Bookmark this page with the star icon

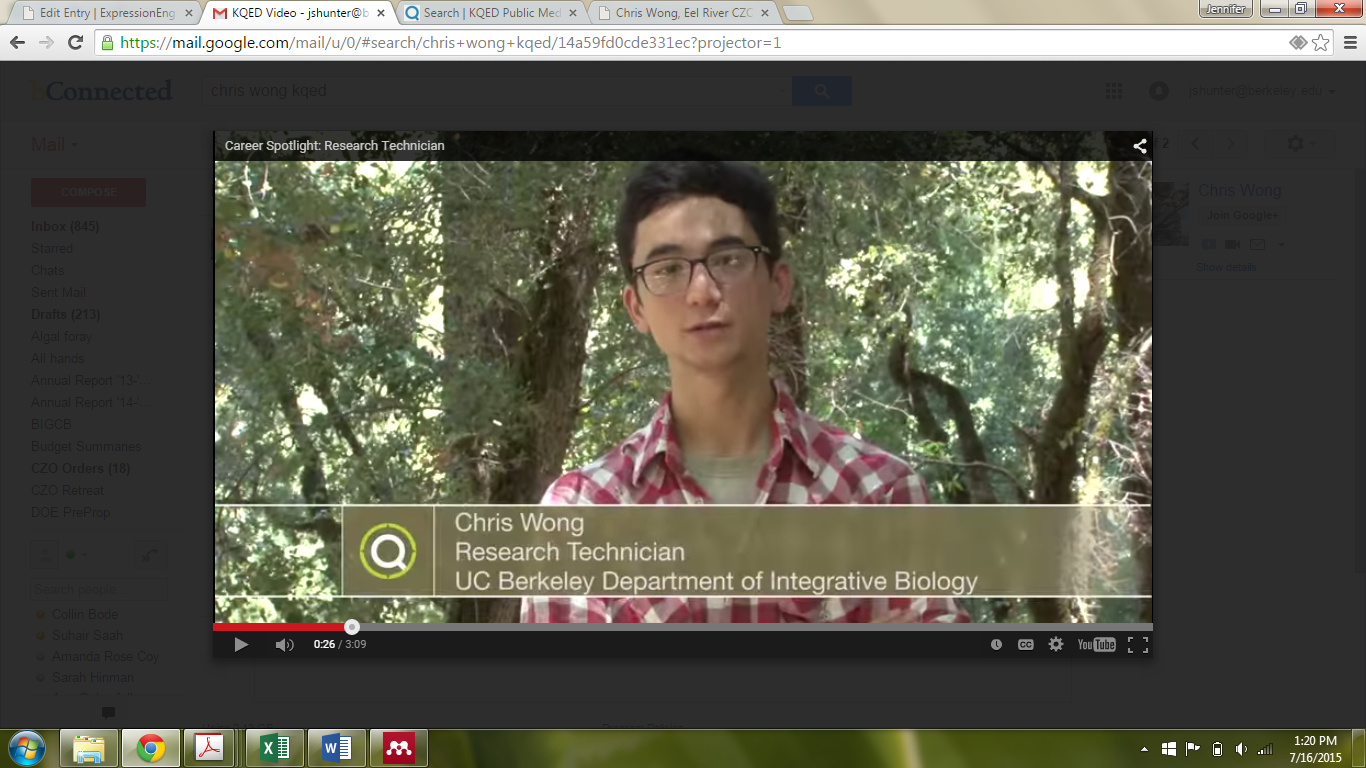point(1320,43)
